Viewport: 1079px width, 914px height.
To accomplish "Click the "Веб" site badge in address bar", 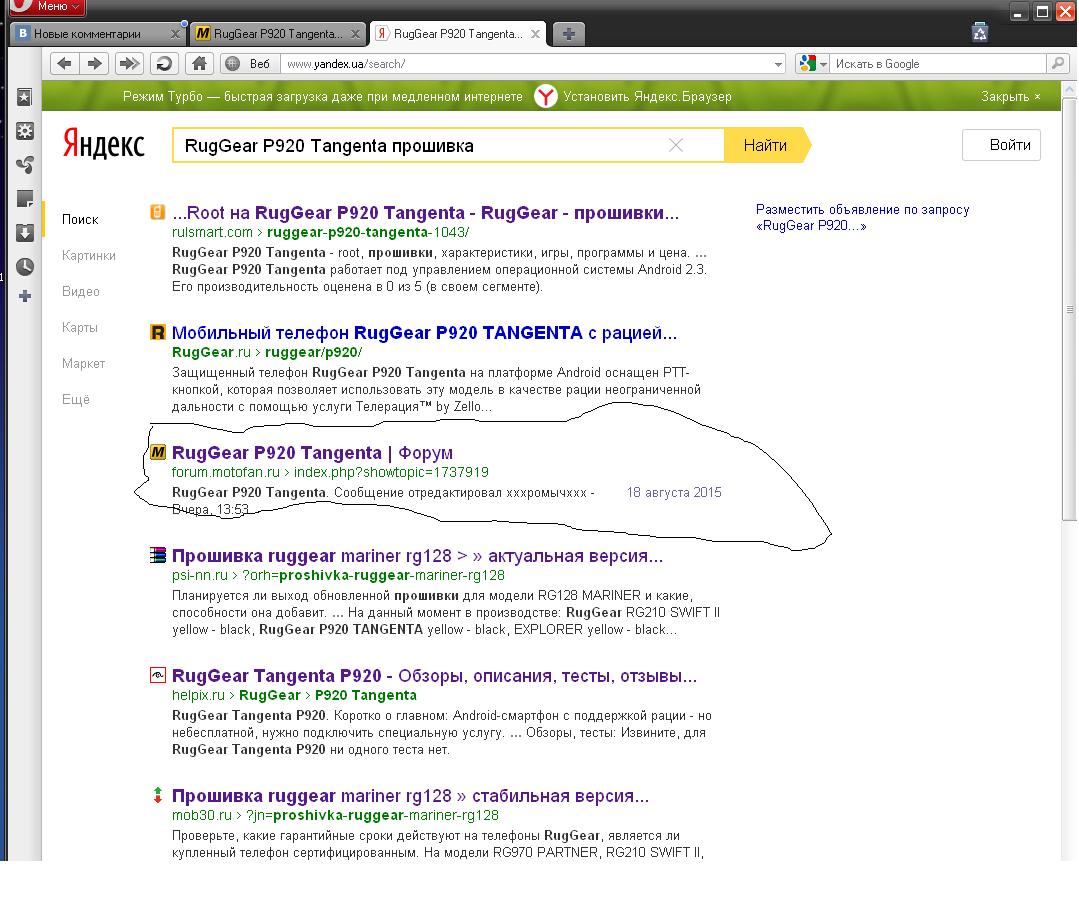I will 250,64.
